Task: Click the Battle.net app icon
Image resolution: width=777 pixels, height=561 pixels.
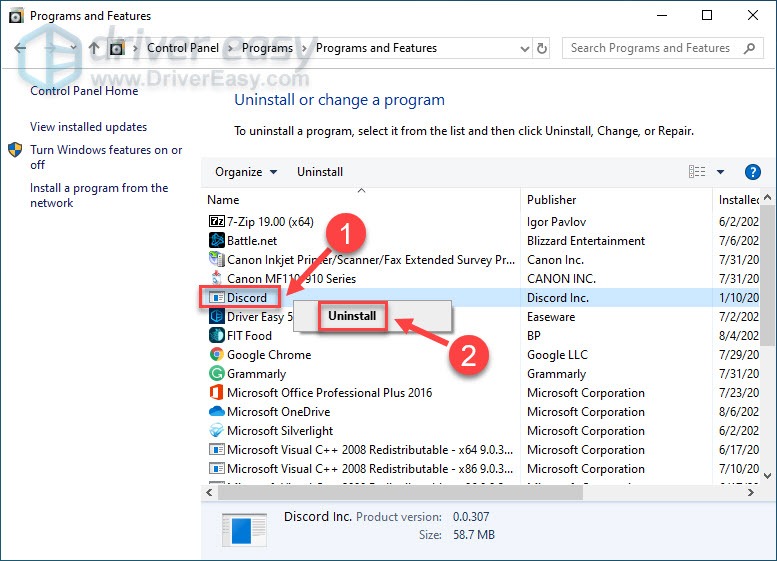Action: coord(217,240)
